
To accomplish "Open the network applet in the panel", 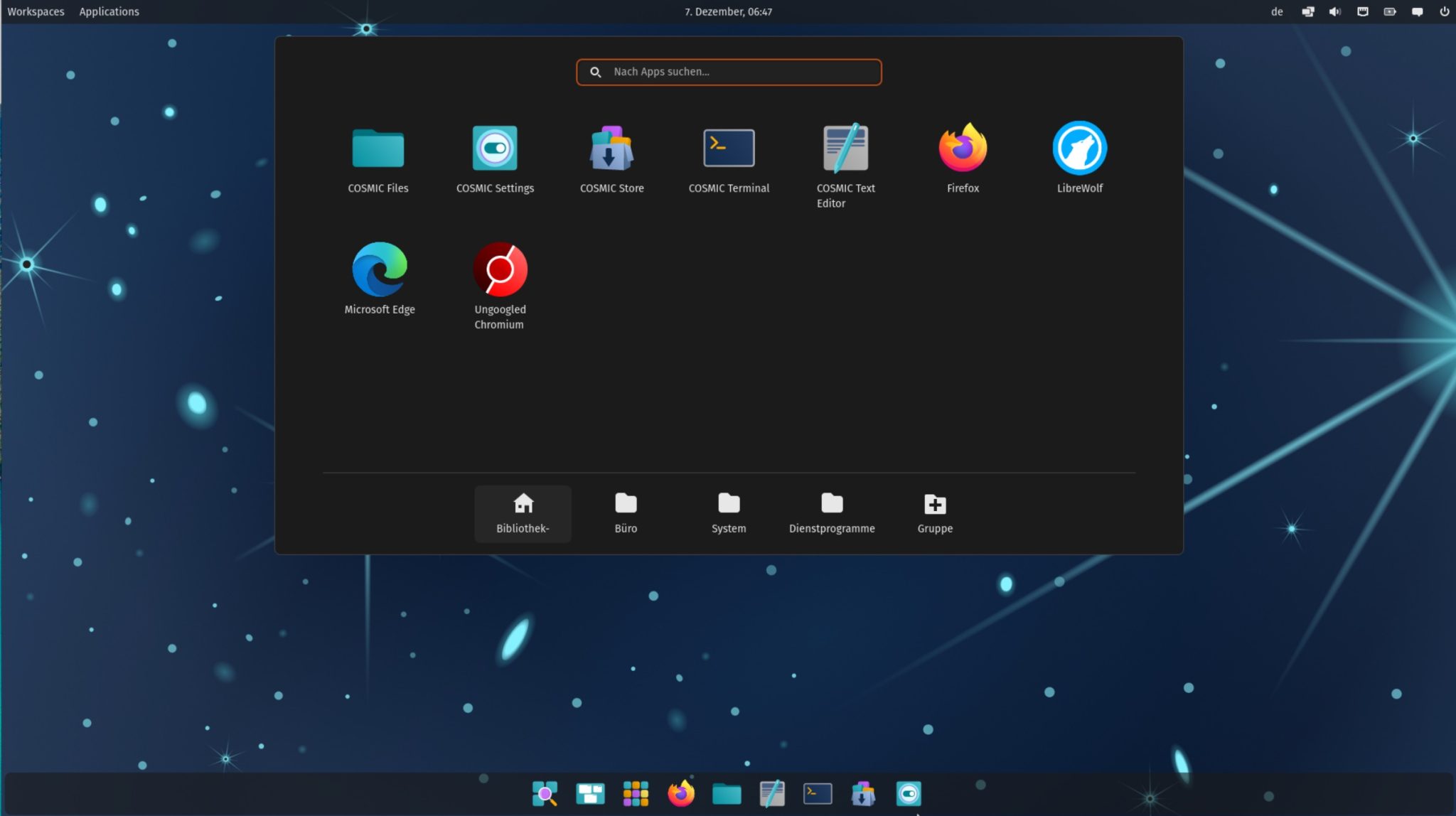I will [1362, 11].
